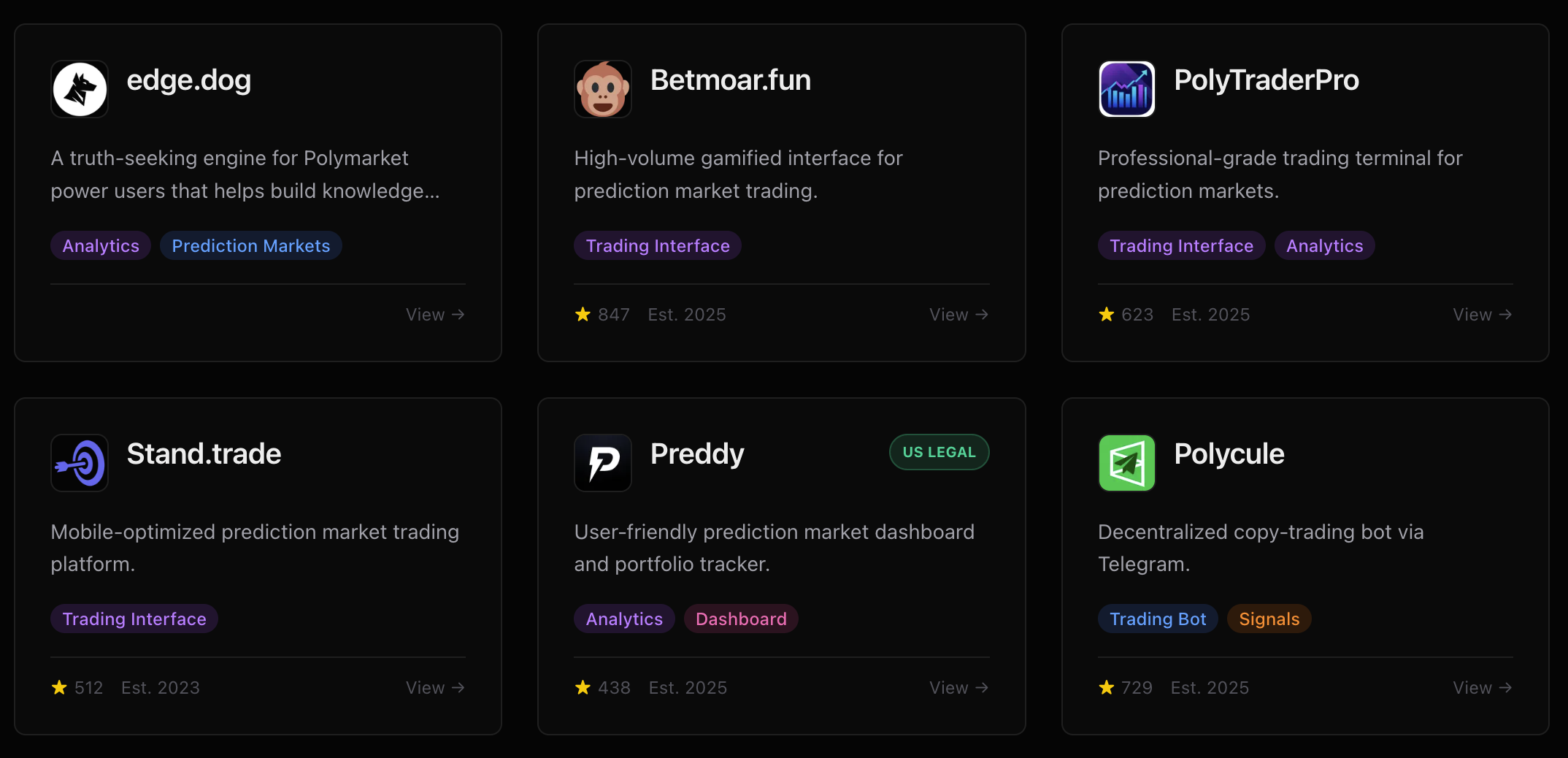Image resolution: width=1568 pixels, height=758 pixels.
Task: Select the Analytics tag on PolyTraderPro
Action: (x=1324, y=246)
